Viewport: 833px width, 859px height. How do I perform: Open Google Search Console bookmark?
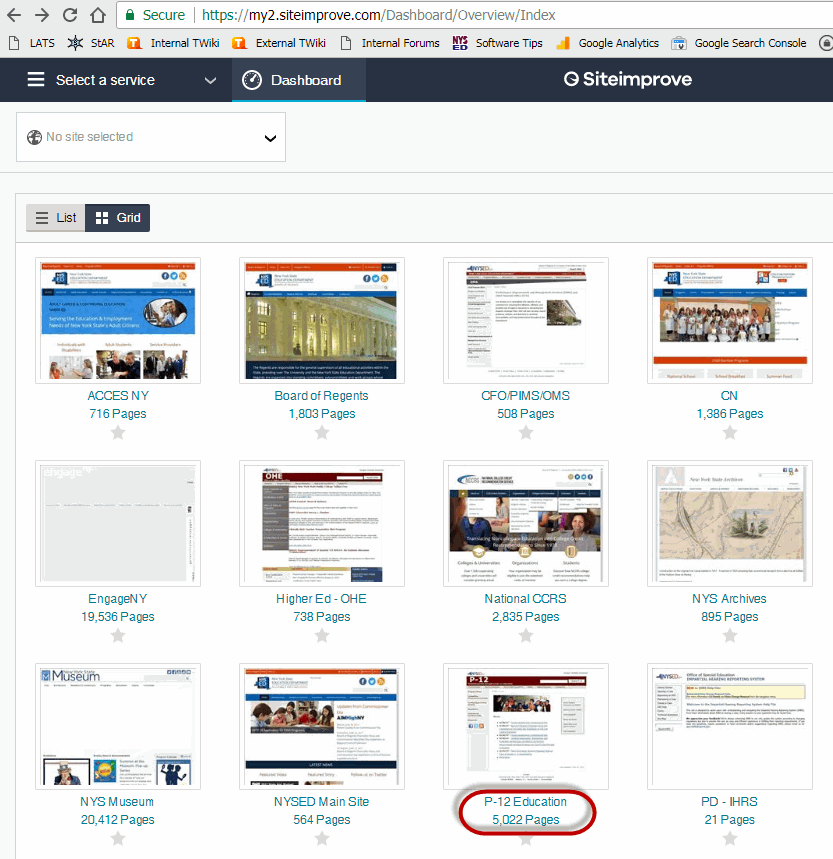pos(739,43)
